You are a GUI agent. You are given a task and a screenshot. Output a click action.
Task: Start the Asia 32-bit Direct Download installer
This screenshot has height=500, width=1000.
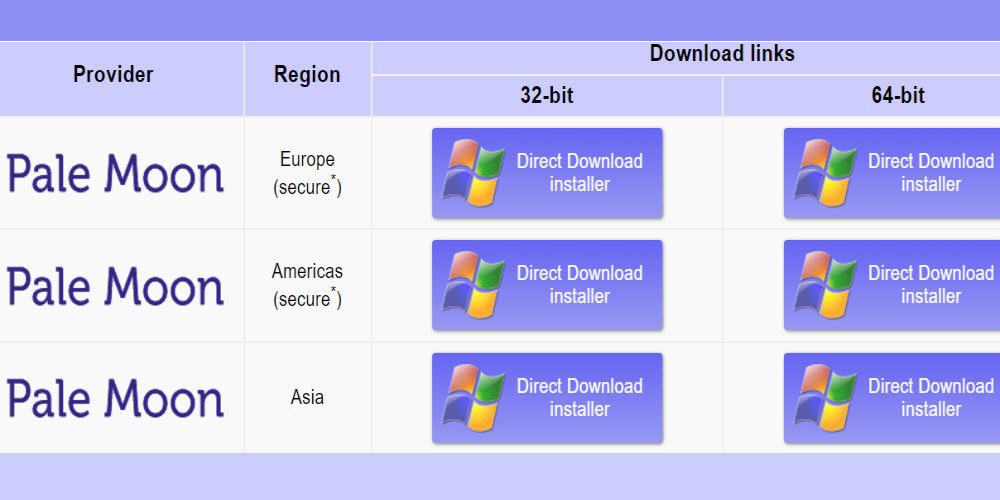tap(547, 398)
